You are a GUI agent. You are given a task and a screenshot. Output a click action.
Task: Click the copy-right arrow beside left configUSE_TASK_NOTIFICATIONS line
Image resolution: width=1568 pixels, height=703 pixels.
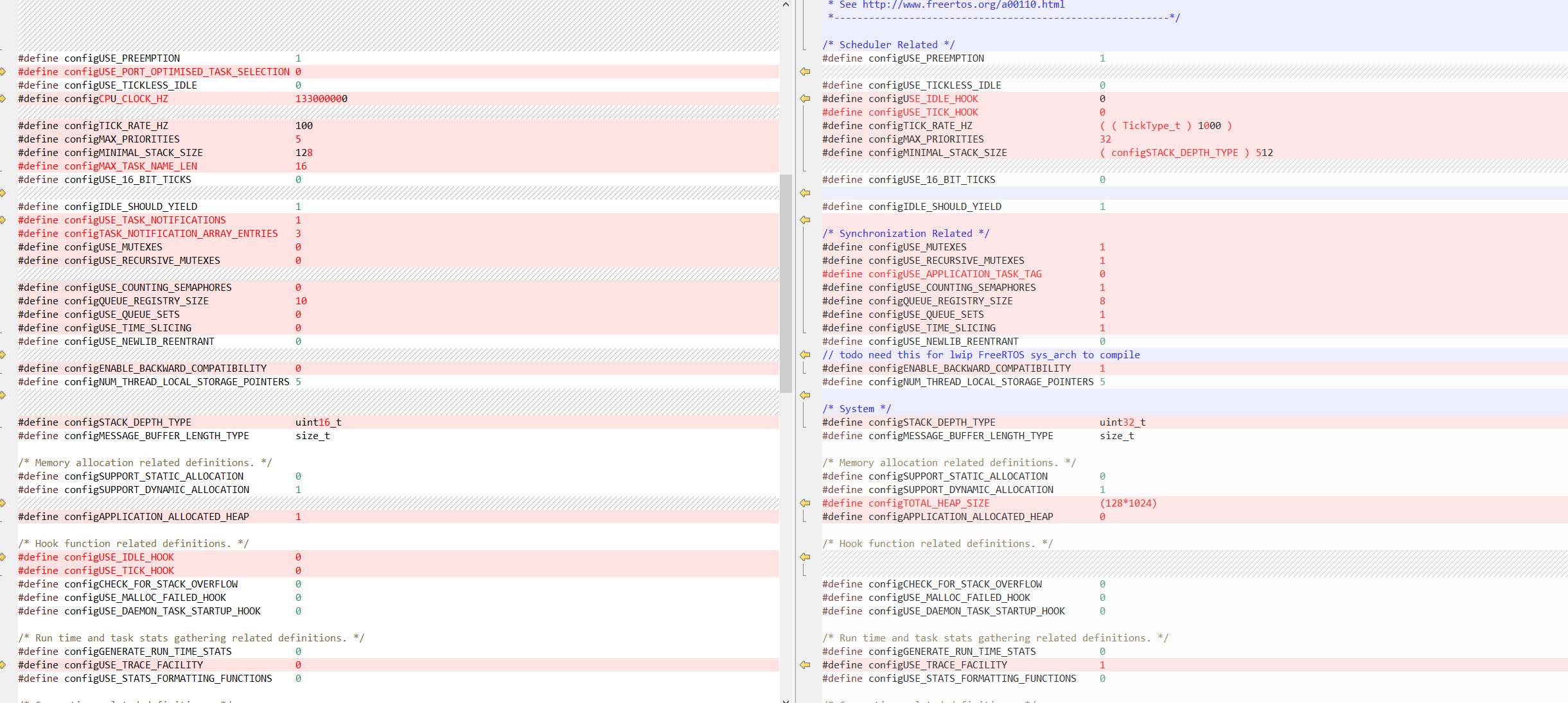[x=3, y=220]
